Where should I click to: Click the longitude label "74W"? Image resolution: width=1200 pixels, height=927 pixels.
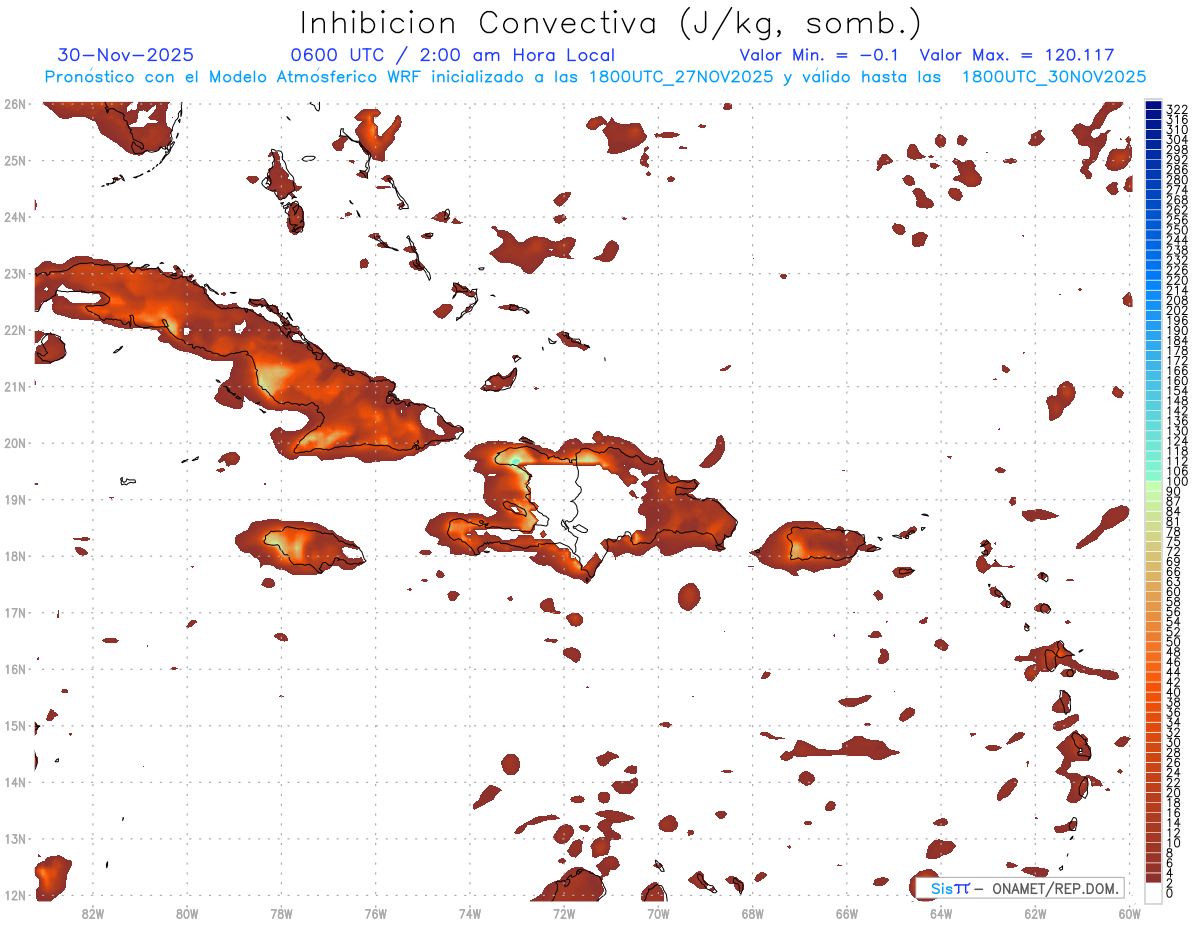(470, 913)
